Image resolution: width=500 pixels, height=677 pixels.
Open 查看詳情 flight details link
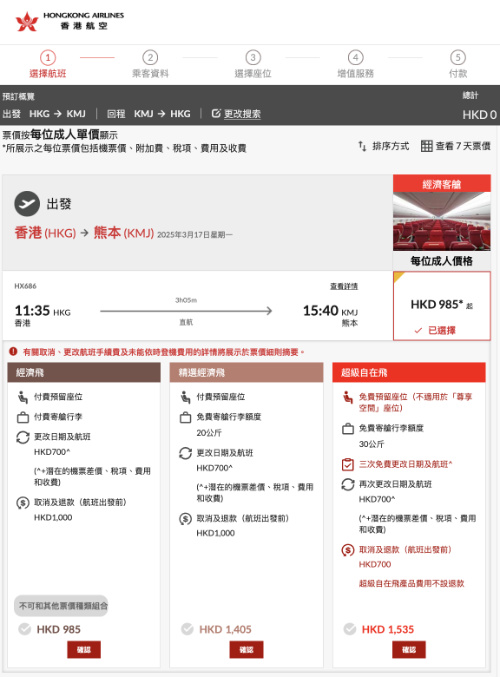(344, 286)
